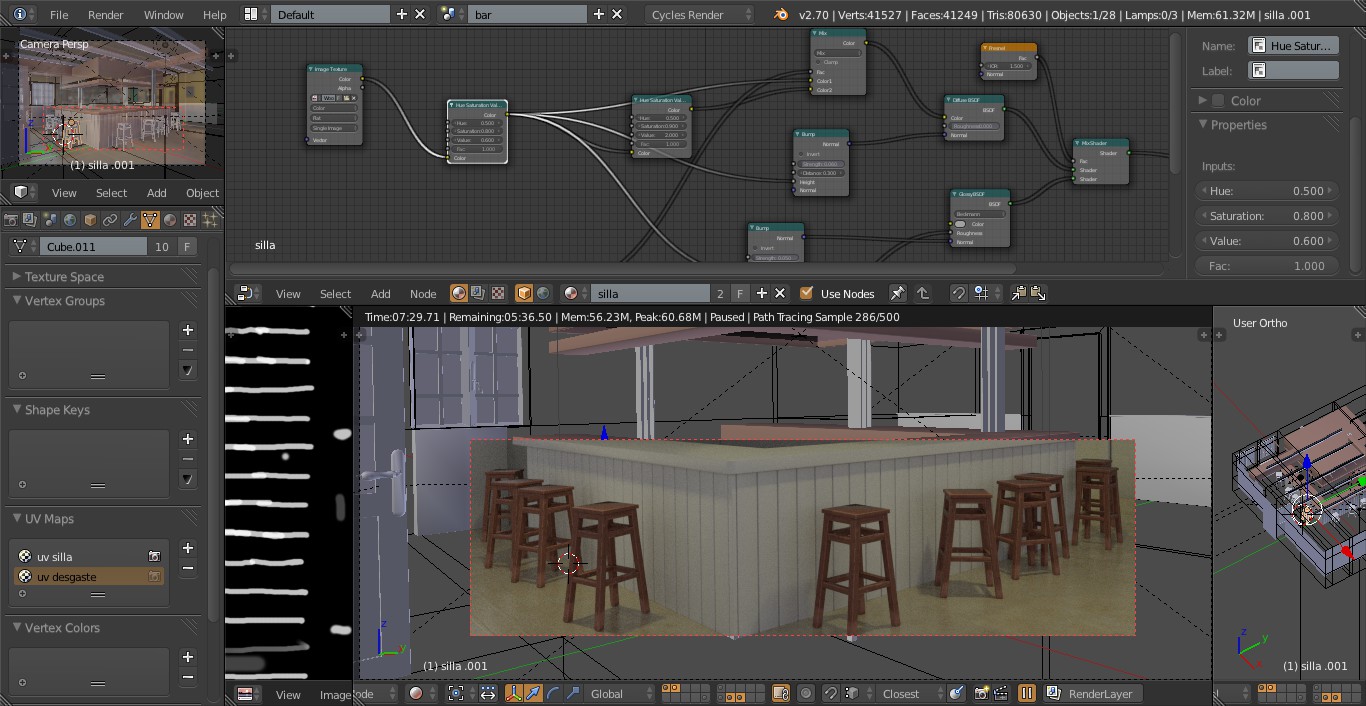The height and width of the screenshot is (706, 1366).
Task: Toggle active render for uv silla map
Action: [154, 556]
